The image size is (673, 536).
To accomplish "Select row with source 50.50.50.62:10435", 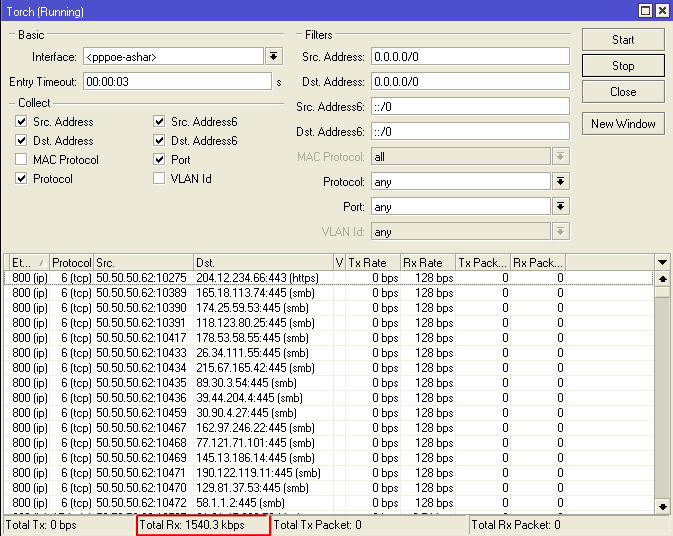I will 328,383.
